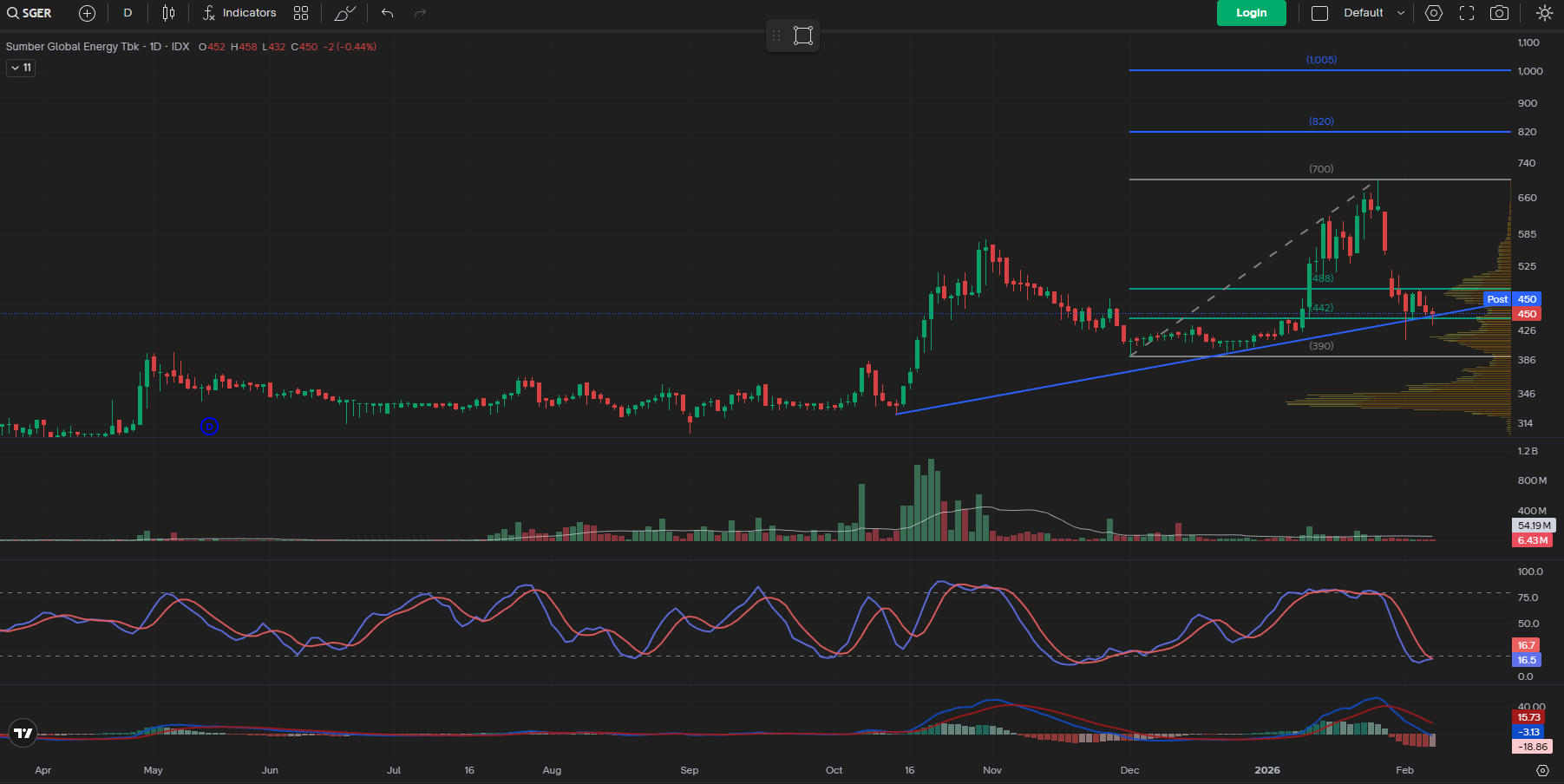Take a chart snapshot with camera icon
1564x784 pixels.
[1499, 13]
